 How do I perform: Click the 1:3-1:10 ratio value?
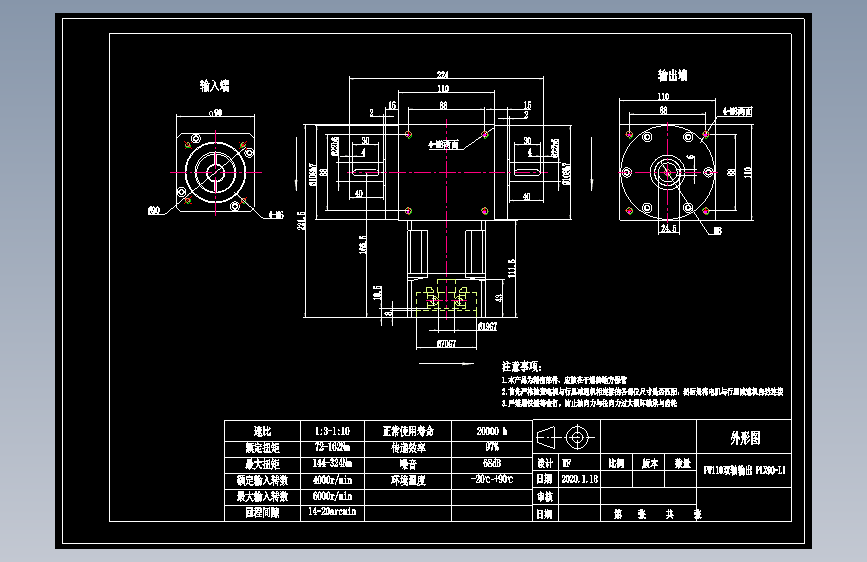pos(332,431)
